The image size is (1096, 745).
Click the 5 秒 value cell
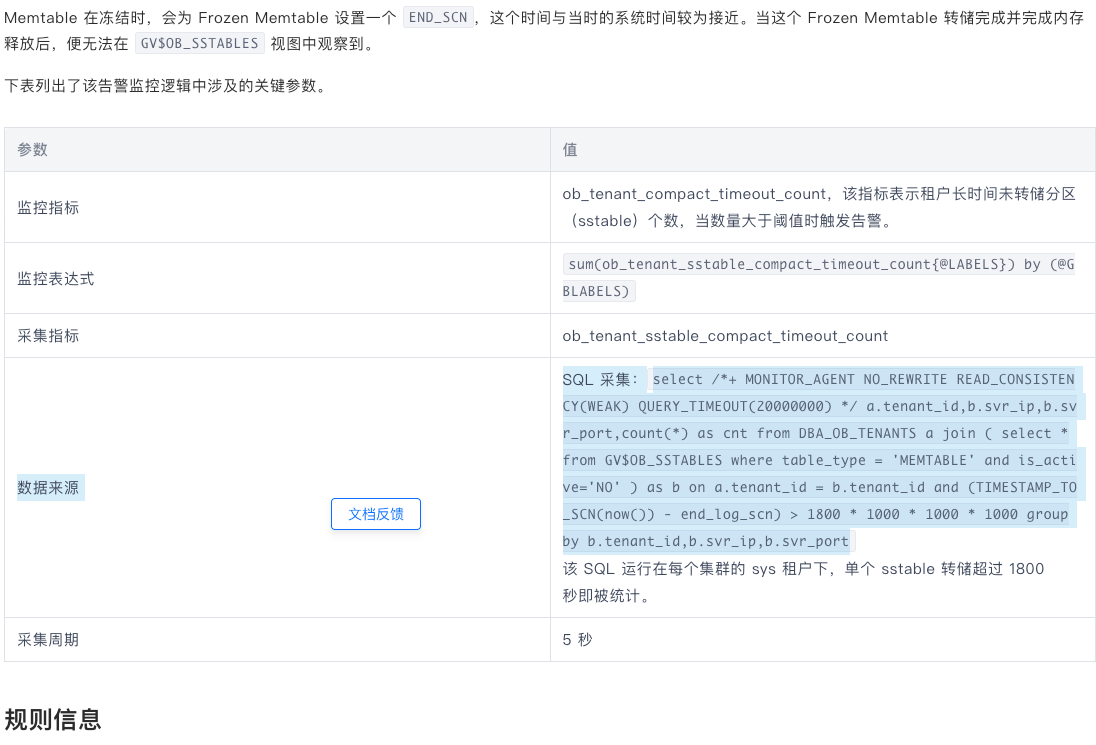(x=577, y=639)
